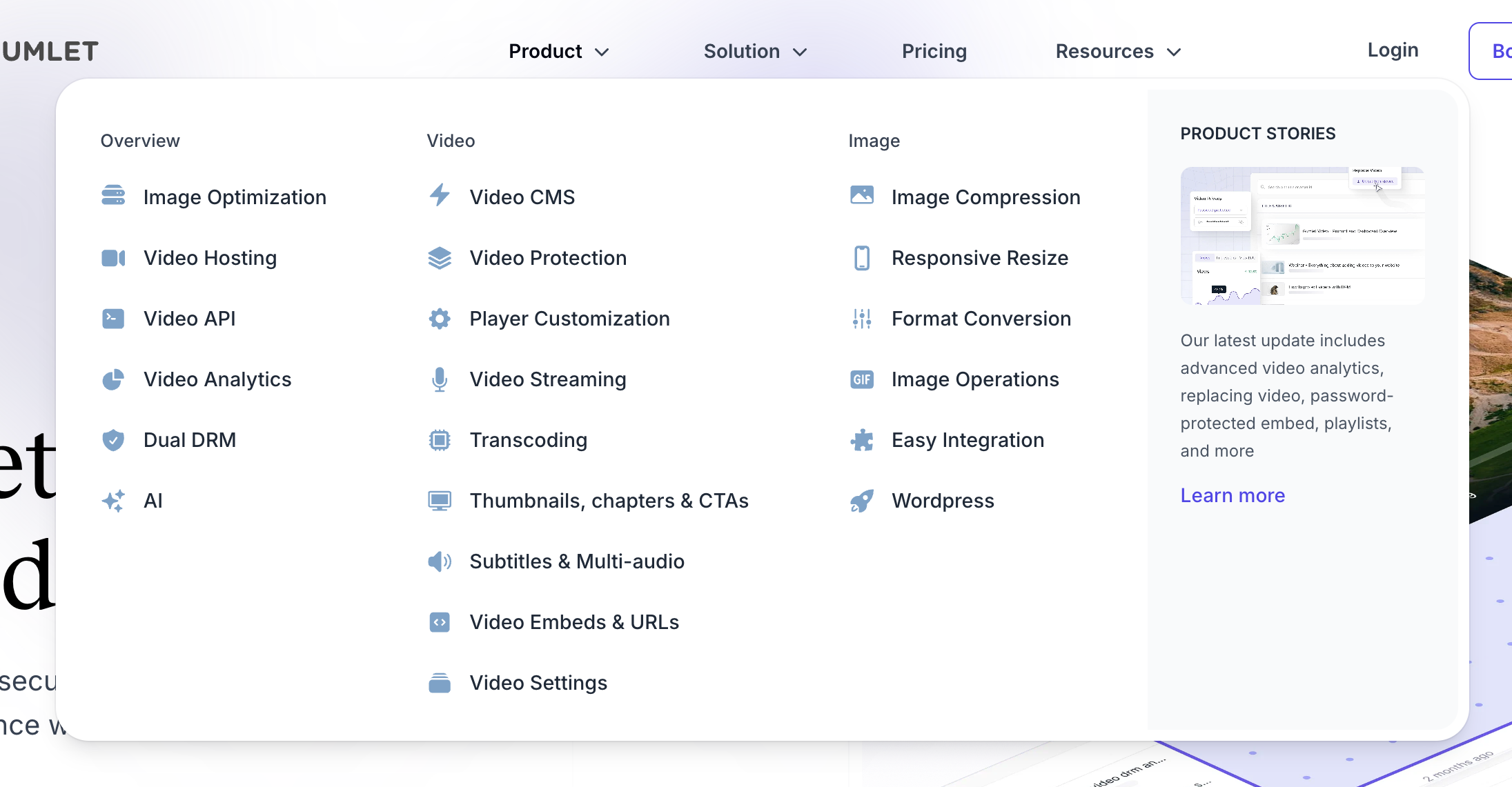Go to the Pricing page
The height and width of the screenshot is (787, 1512).
click(934, 52)
